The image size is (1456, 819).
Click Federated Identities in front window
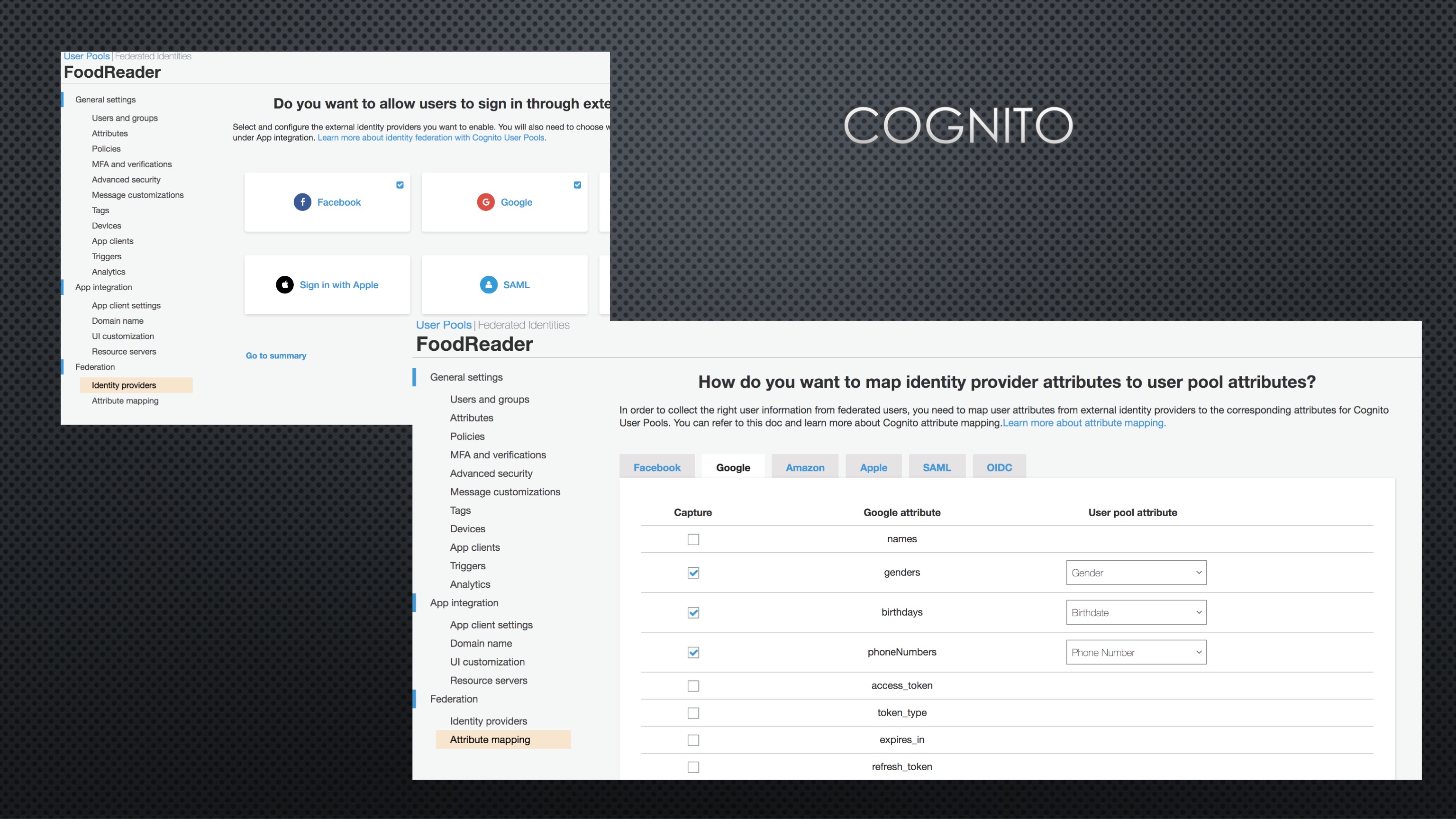tap(524, 325)
